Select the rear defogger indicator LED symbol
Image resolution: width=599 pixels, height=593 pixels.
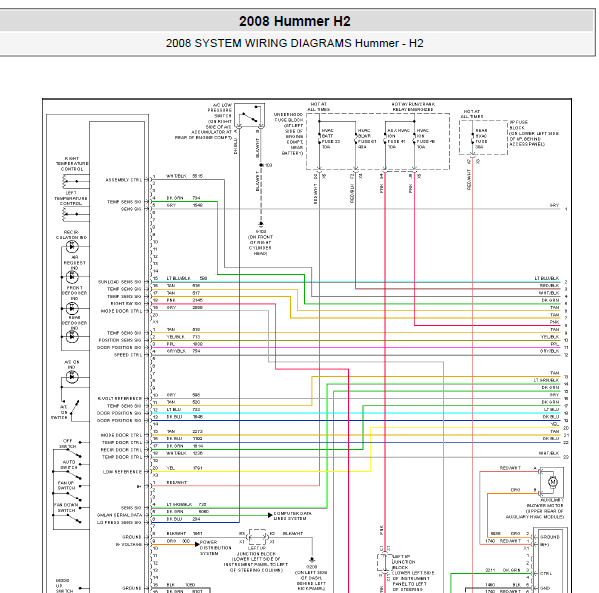pos(72,337)
